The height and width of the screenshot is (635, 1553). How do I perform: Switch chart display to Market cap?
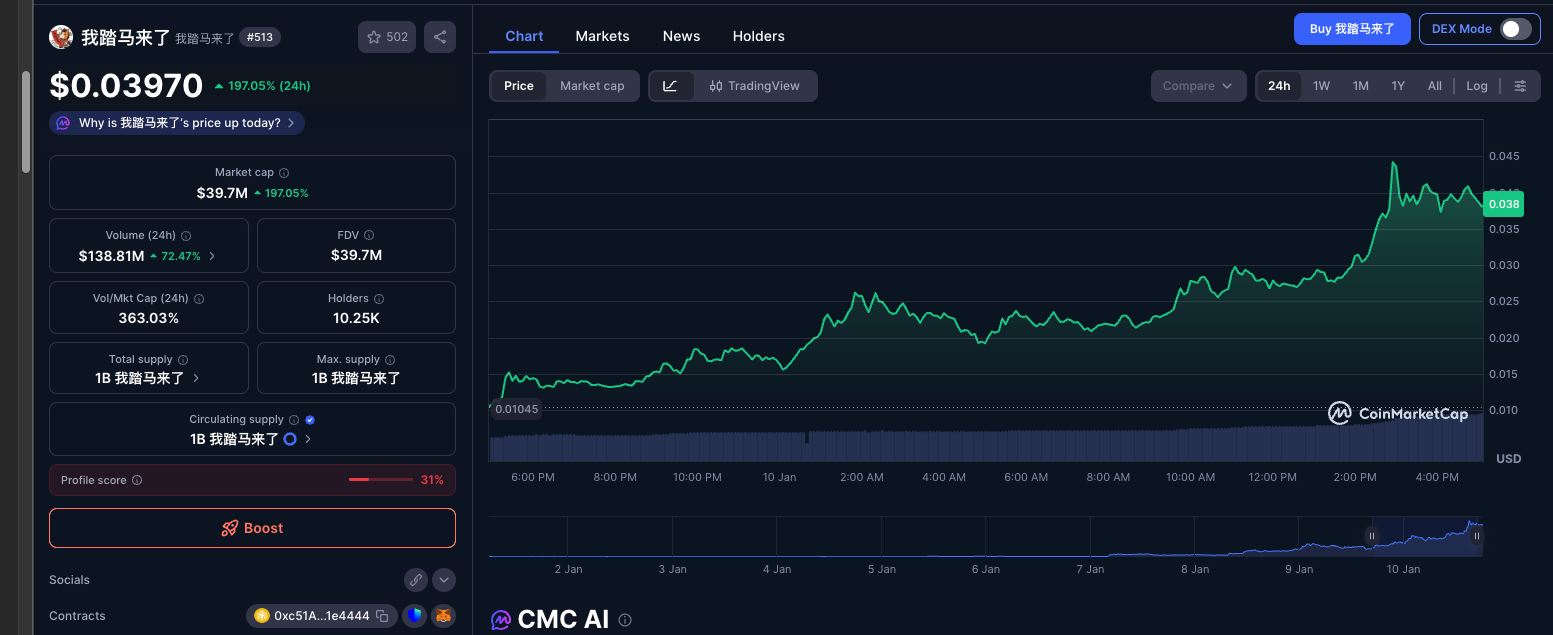(x=592, y=86)
